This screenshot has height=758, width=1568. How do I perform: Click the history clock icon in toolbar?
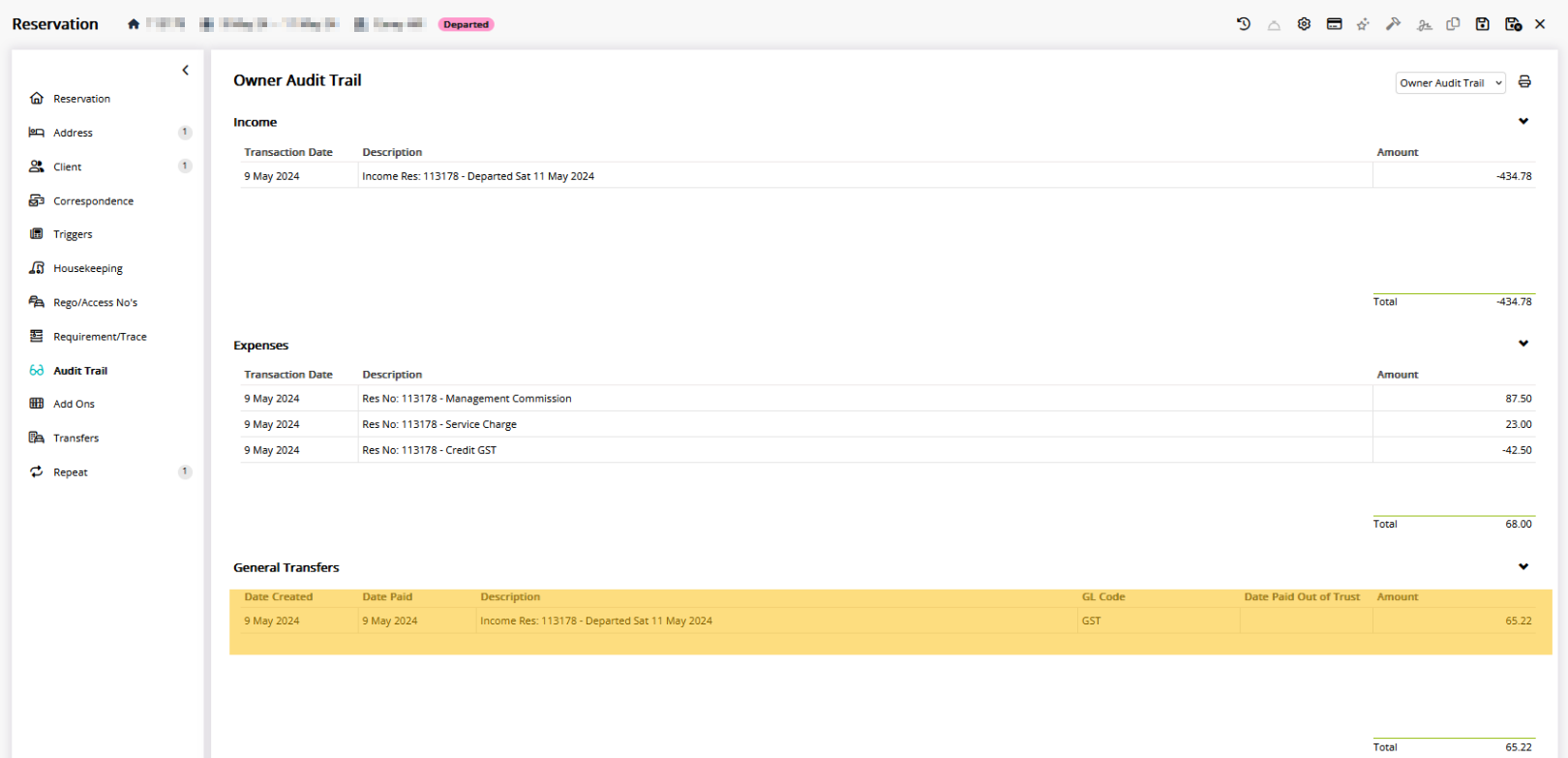pos(1244,24)
